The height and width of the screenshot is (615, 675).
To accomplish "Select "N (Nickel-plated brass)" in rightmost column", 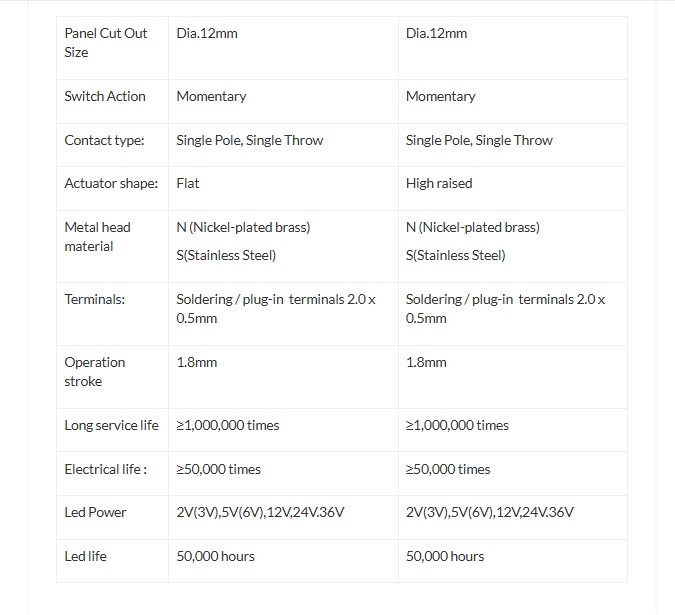I will [x=473, y=228].
